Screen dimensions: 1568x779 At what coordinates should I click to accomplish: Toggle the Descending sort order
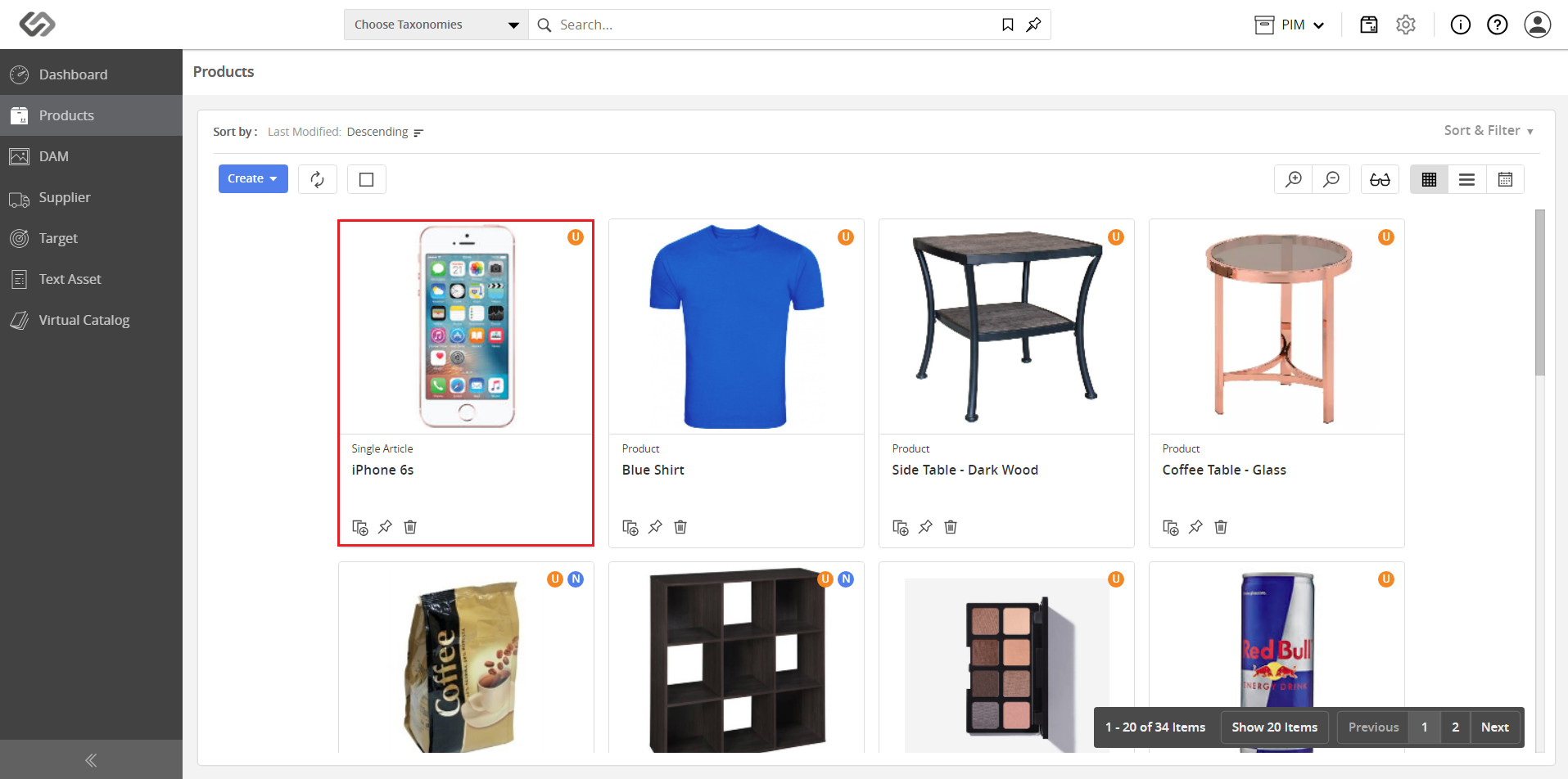[385, 132]
